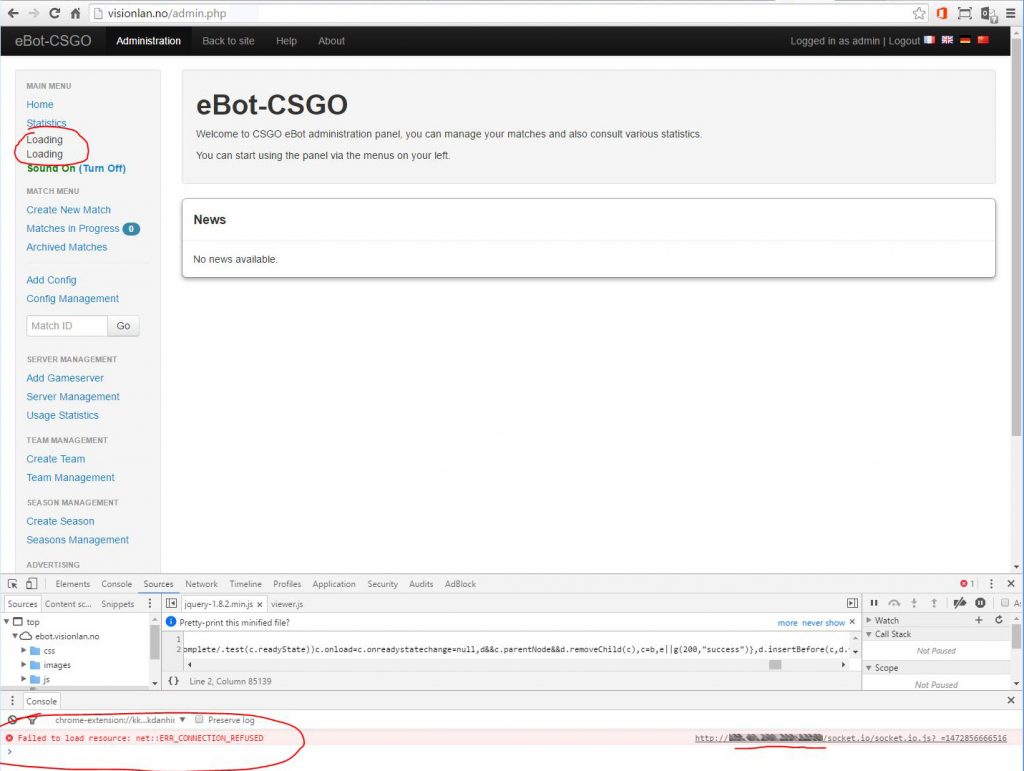Clear the console log icon
The width and height of the screenshot is (1024, 771).
click(x=12, y=719)
